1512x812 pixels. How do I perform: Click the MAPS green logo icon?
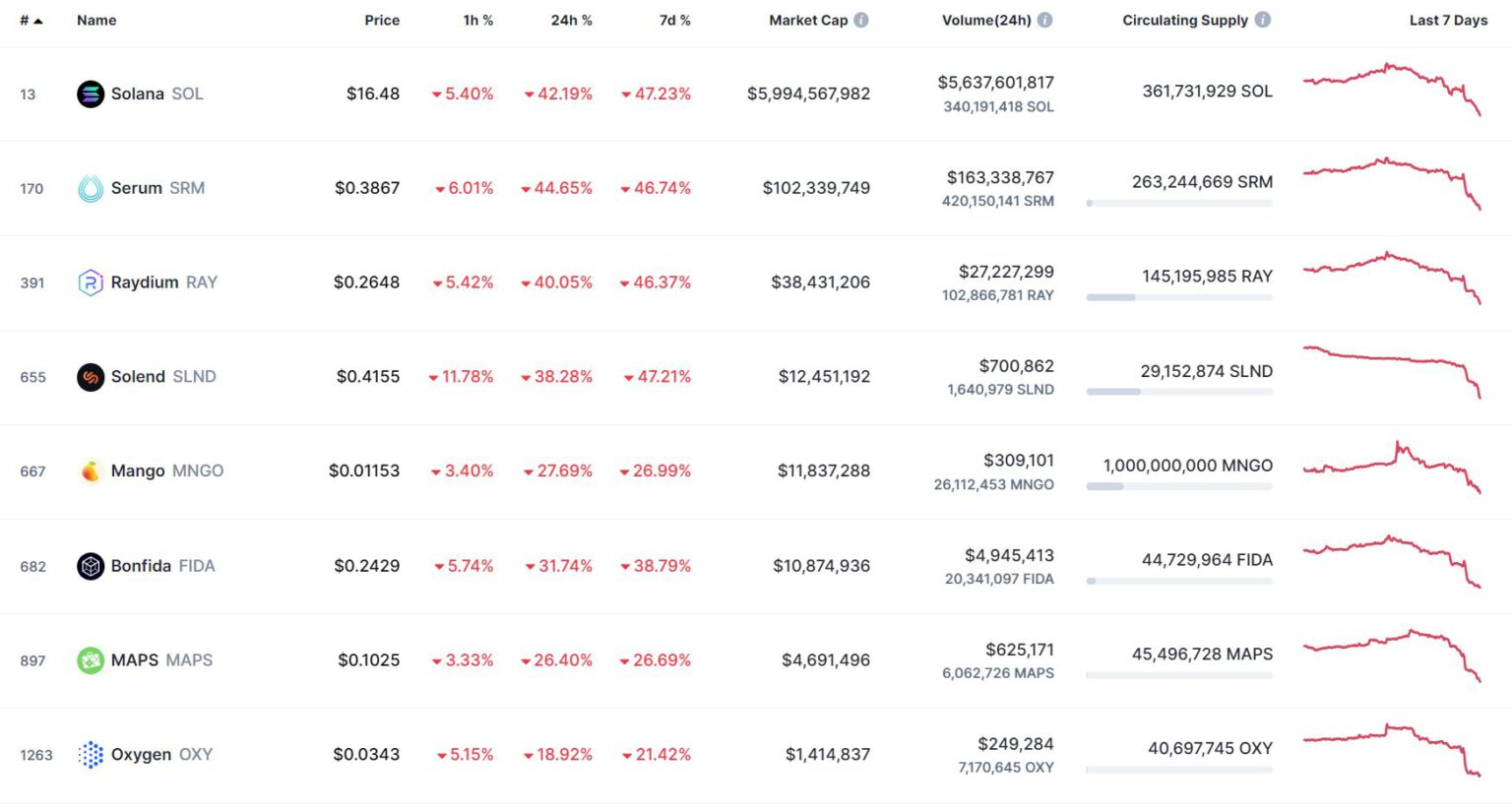pyautogui.click(x=91, y=660)
